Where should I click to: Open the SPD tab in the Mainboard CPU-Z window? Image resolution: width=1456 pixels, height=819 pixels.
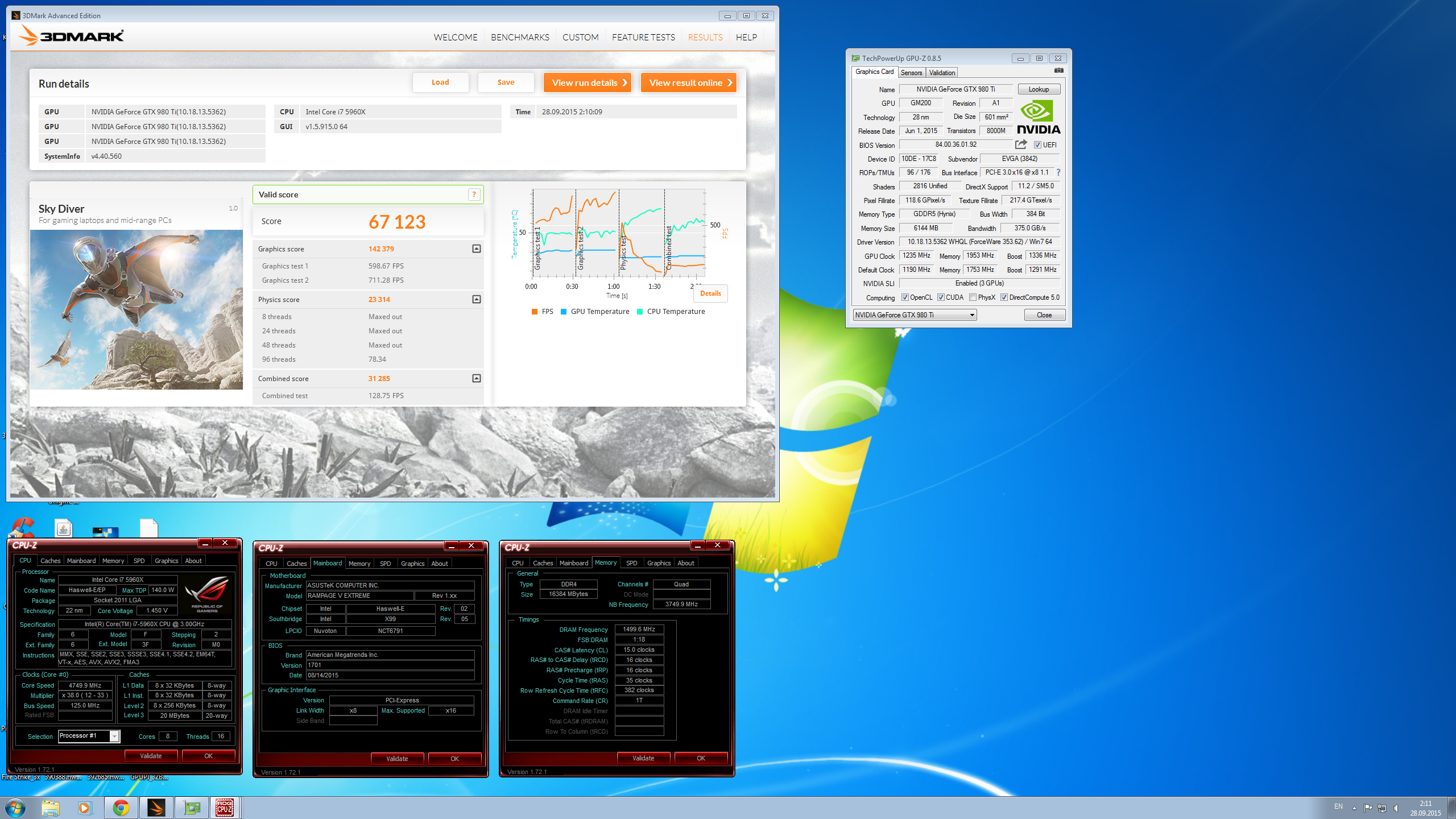pos(385,564)
